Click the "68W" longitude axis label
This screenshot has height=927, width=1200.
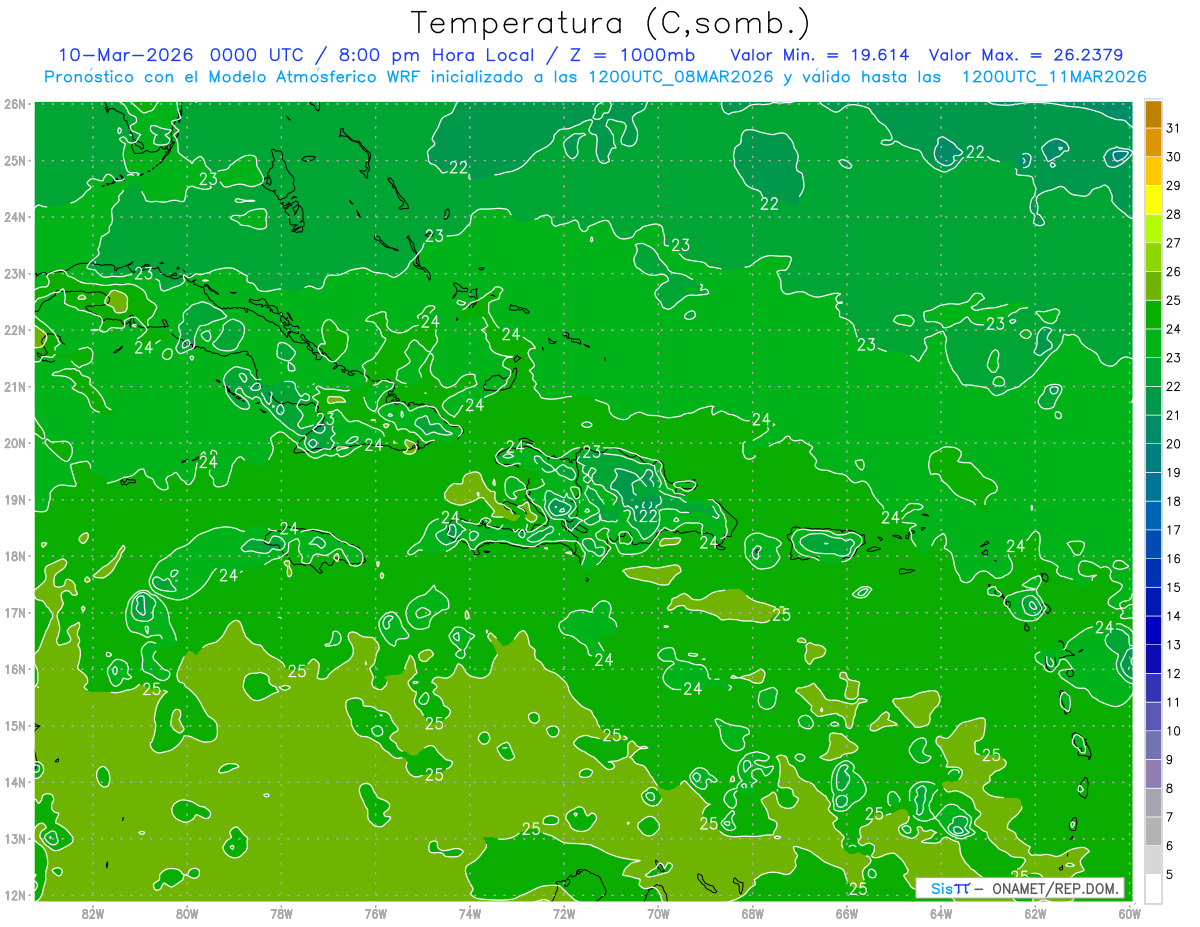753,912
